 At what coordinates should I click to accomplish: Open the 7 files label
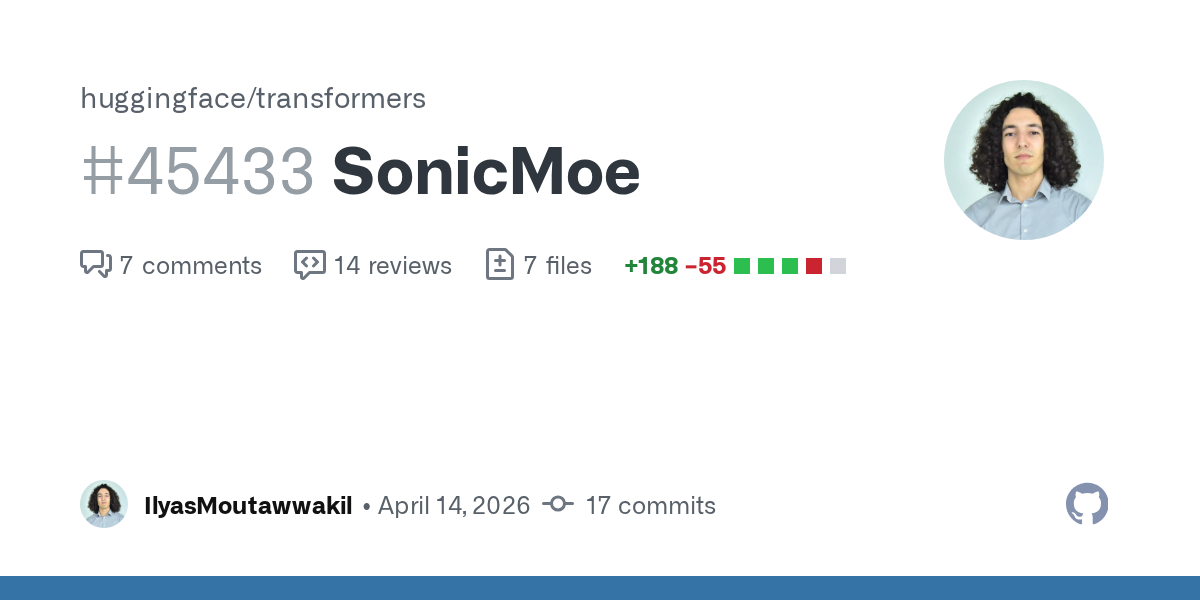558,266
